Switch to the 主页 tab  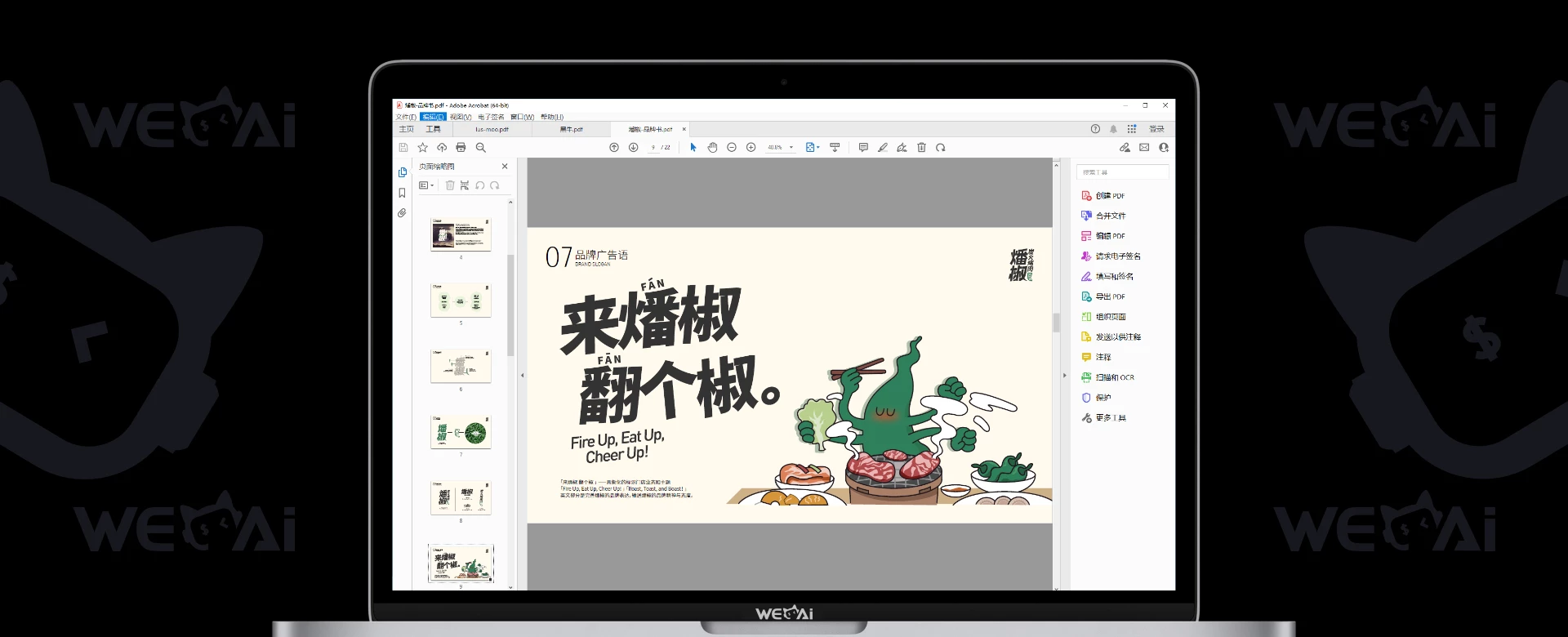point(407,129)
